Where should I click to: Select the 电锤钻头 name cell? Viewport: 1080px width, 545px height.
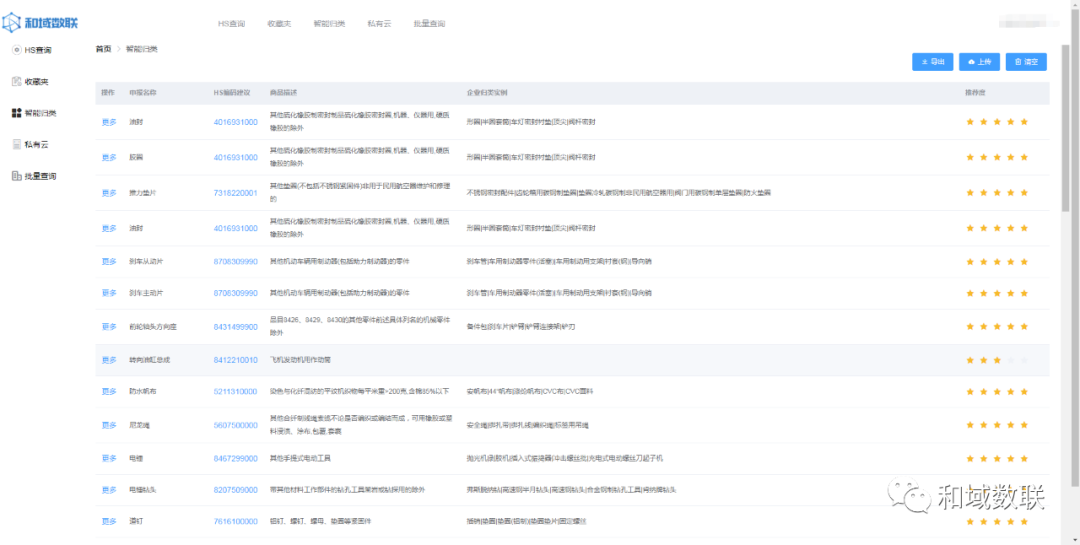pyautogui.click(x=142, y=490)
